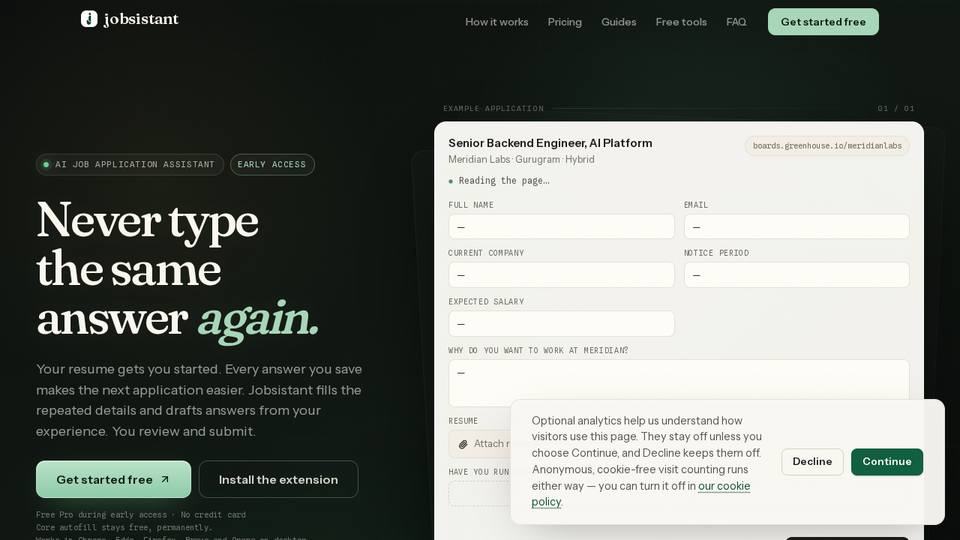Click the hero Get started free button

[x=113, y=479]
